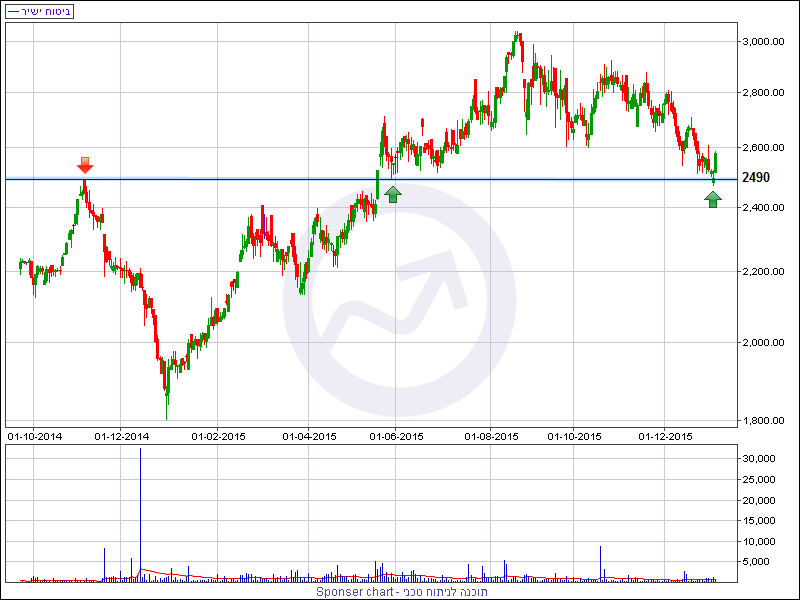Select the 01-02-2015 date on the axis
800x600 pixels.
[x=218, y=437]
